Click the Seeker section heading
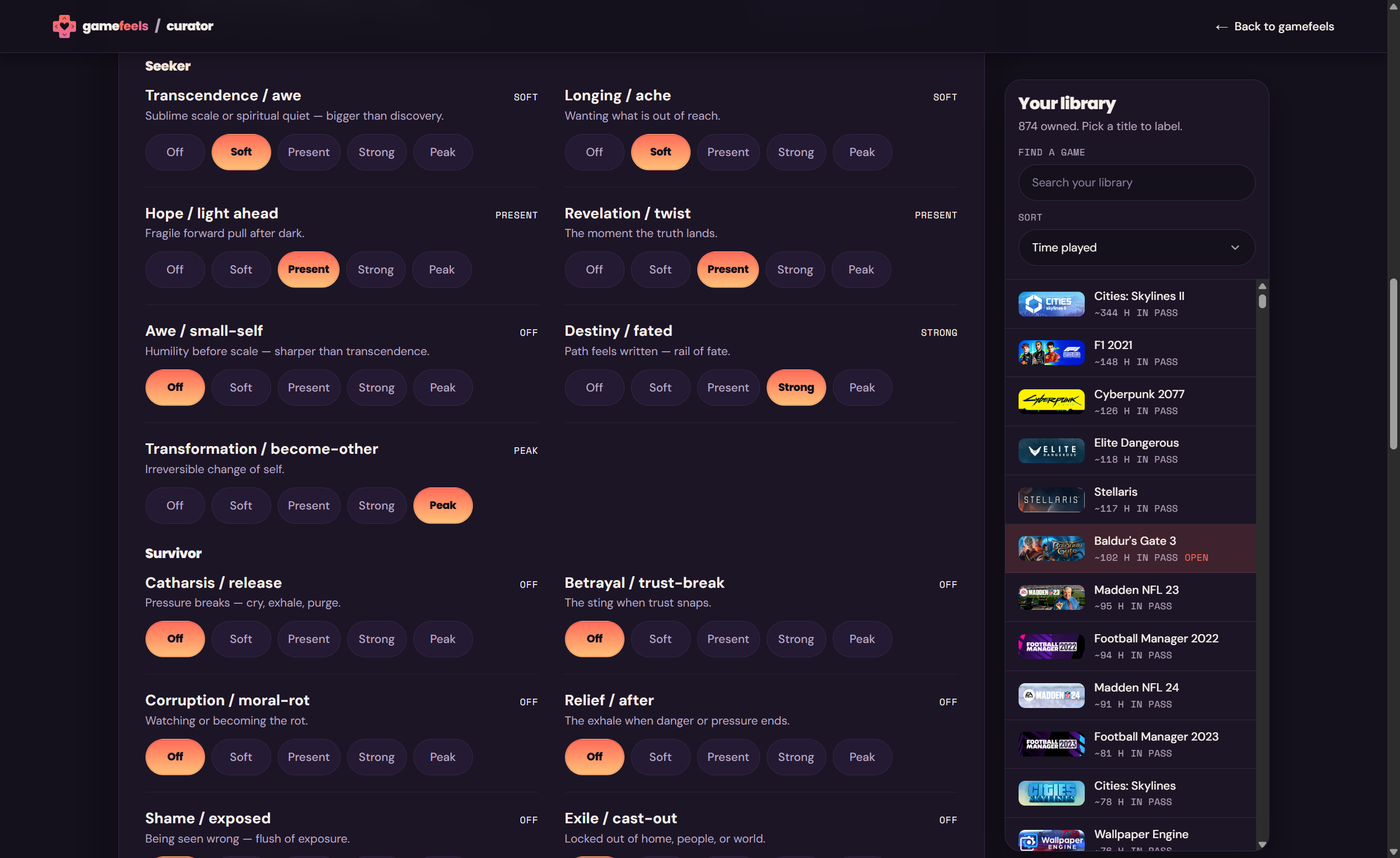Image resolution: width=1400 pixels, height=858 pixels. 168,66
